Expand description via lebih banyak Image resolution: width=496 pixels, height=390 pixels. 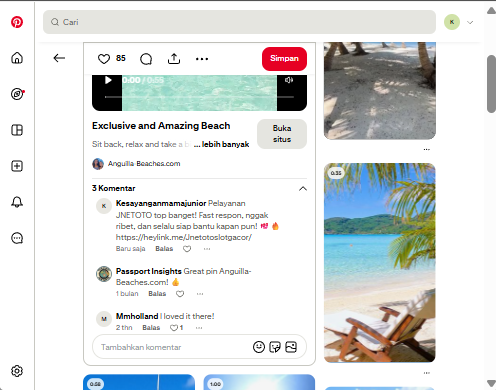pos(225,144)
